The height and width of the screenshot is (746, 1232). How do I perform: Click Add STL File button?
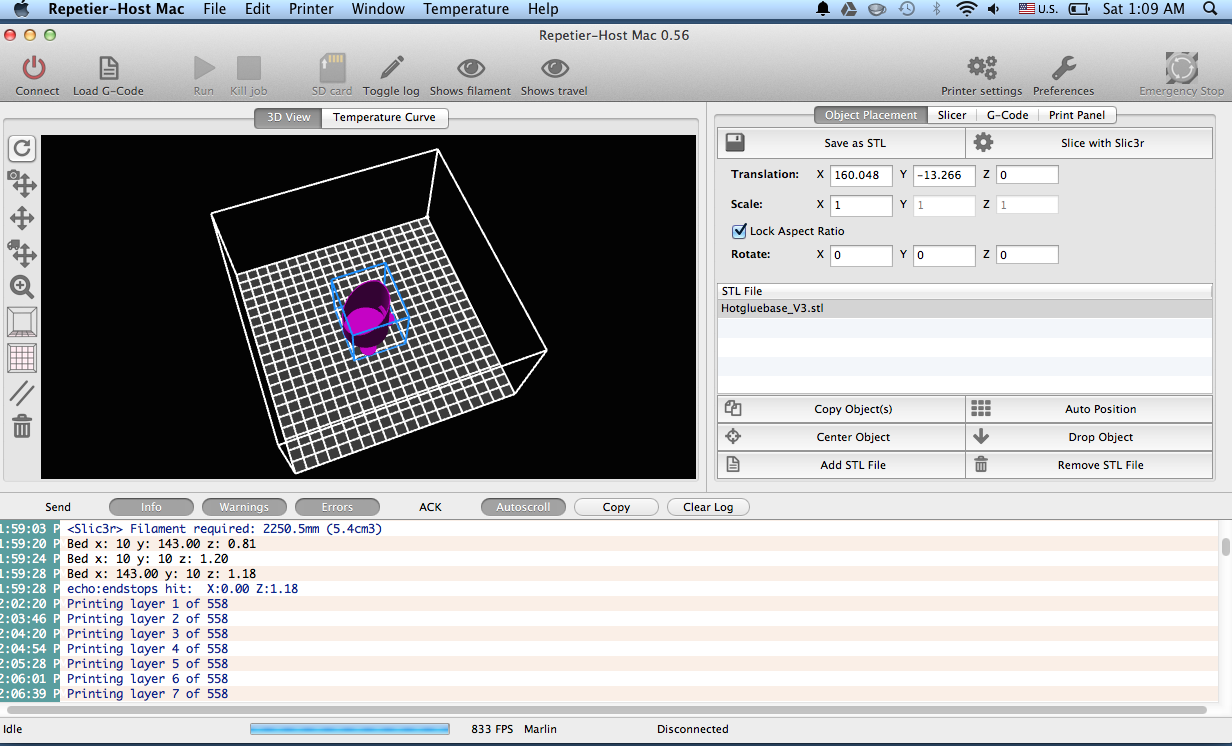(841, 465)
